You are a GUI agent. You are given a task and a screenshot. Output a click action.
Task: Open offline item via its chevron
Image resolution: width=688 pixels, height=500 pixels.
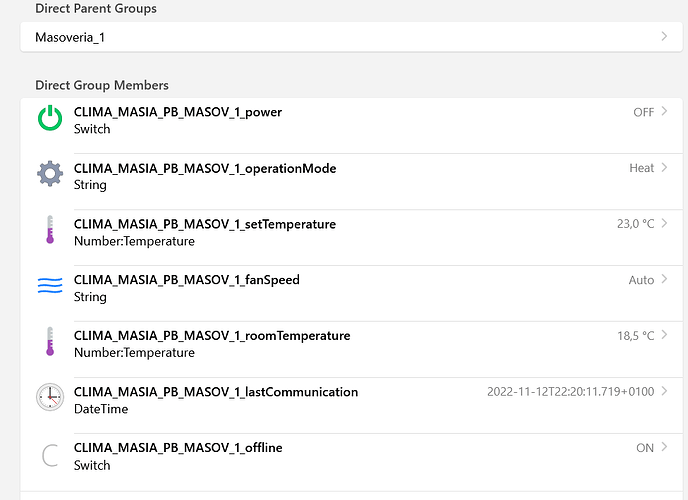[664, 447]
